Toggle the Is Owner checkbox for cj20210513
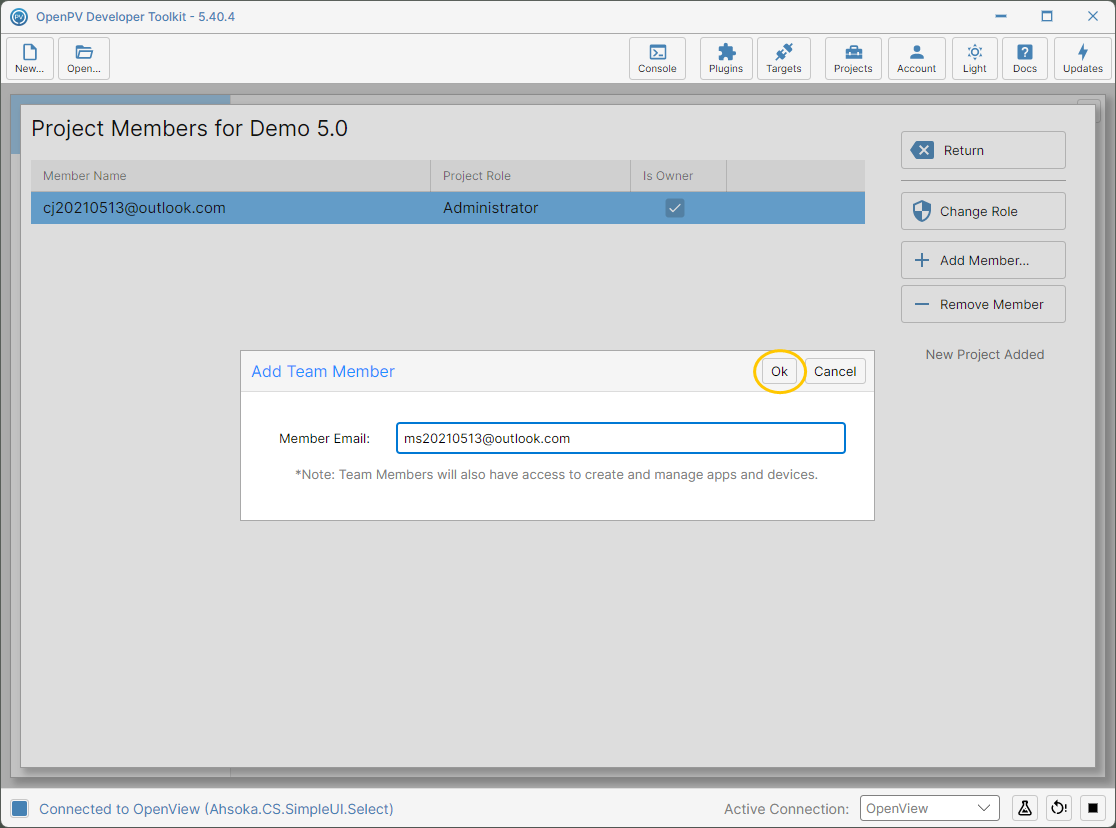 675,208
